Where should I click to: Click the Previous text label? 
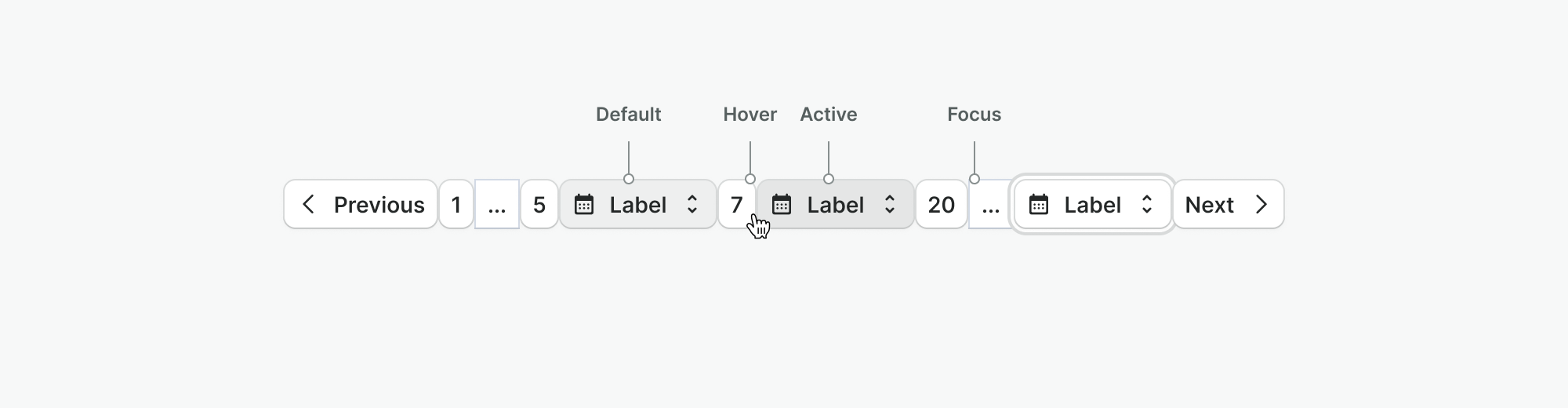pos(379,205)
